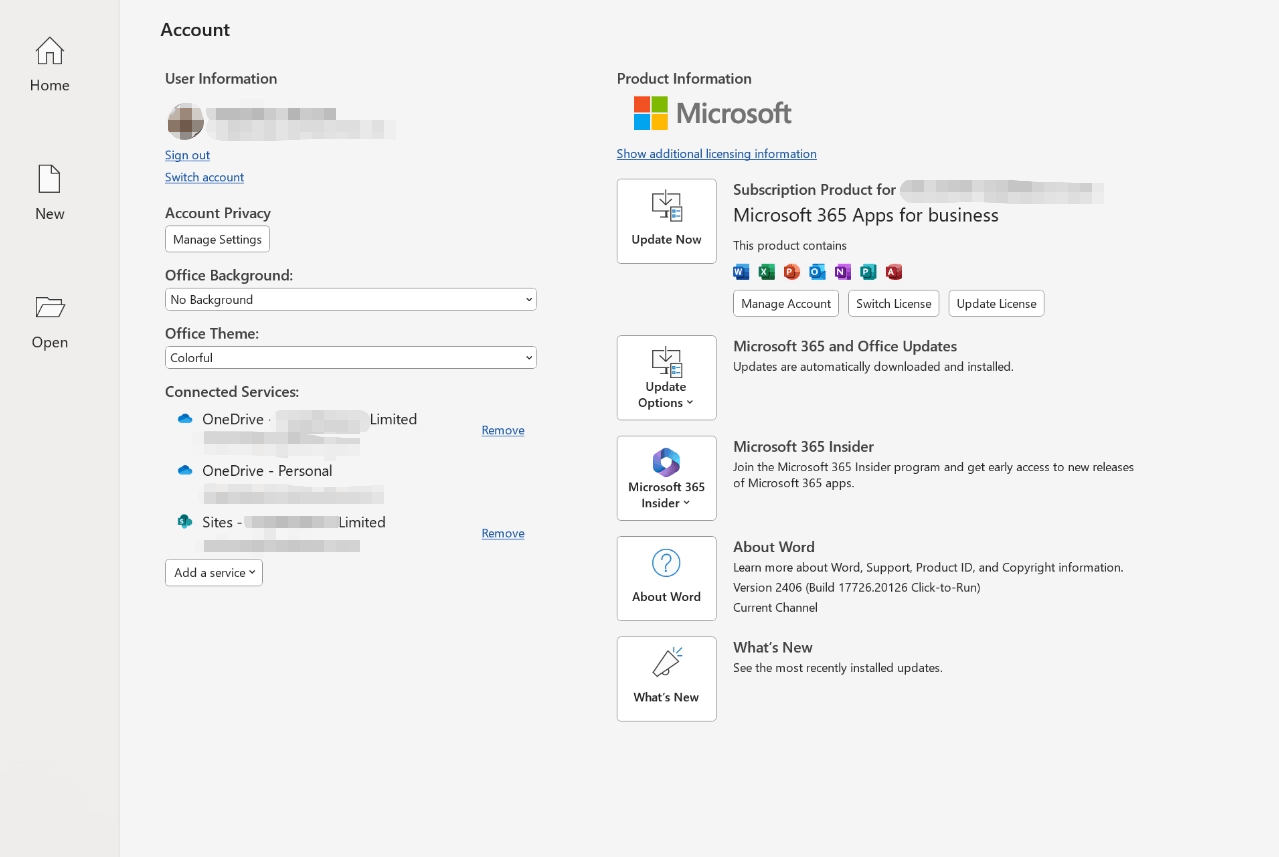Click the Excel product icon
The image size is (1279, 857).
tap(766, 271)
